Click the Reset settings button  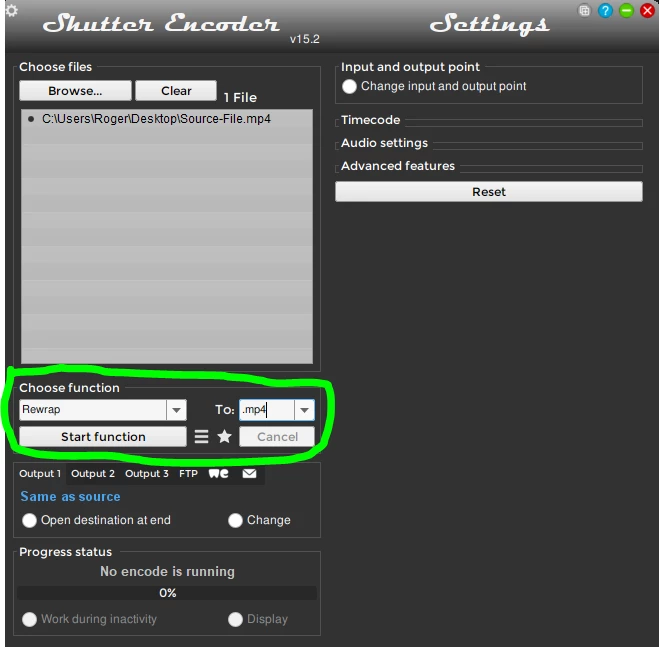click(489, 192)
